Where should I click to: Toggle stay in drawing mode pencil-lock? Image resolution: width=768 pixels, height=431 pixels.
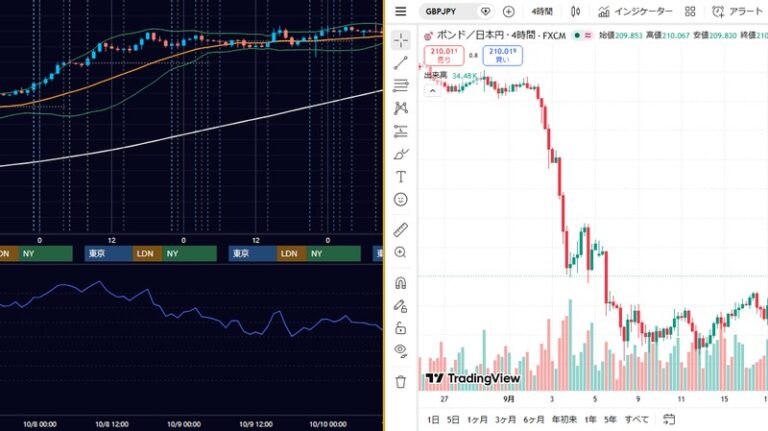(x=401, y=306)
